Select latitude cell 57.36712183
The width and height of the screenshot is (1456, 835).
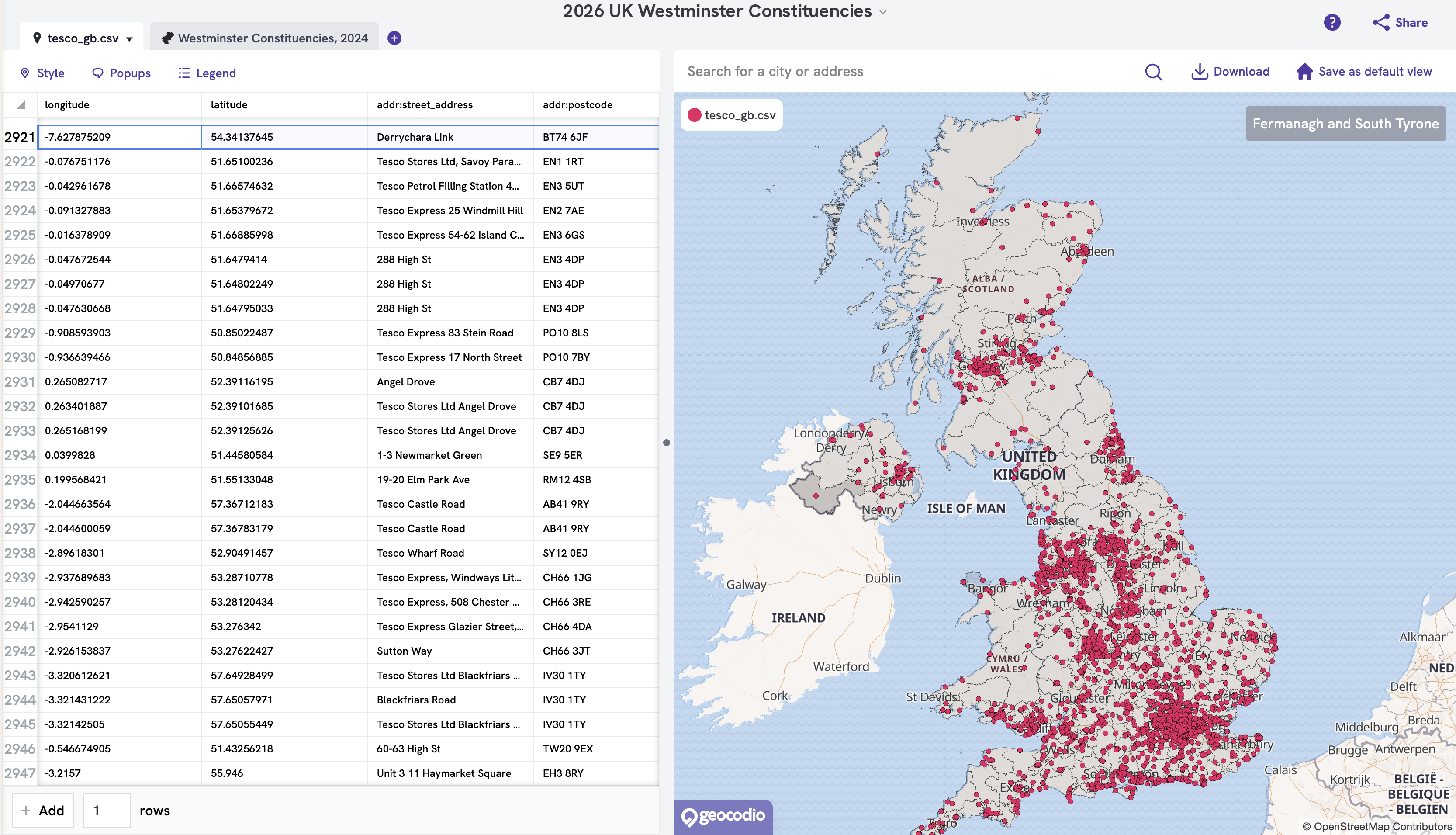point(284,504)
